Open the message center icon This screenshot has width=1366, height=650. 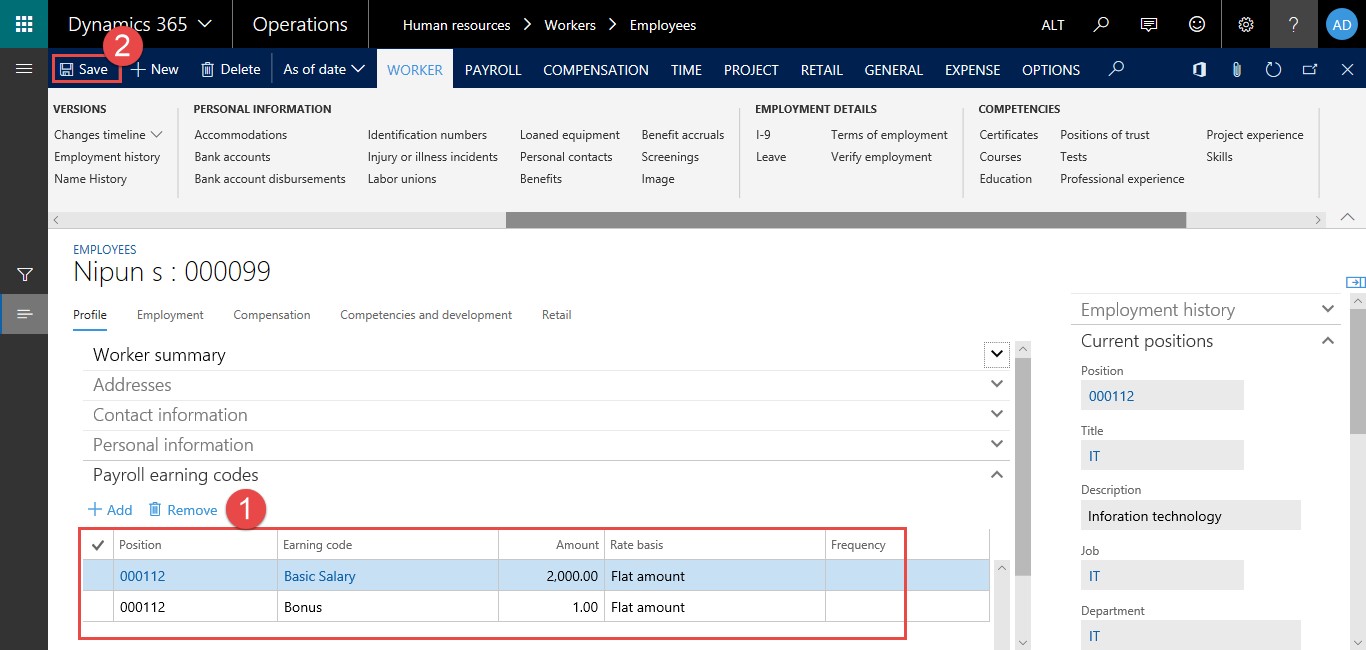pyautogui.click(x=1149, y=24)
